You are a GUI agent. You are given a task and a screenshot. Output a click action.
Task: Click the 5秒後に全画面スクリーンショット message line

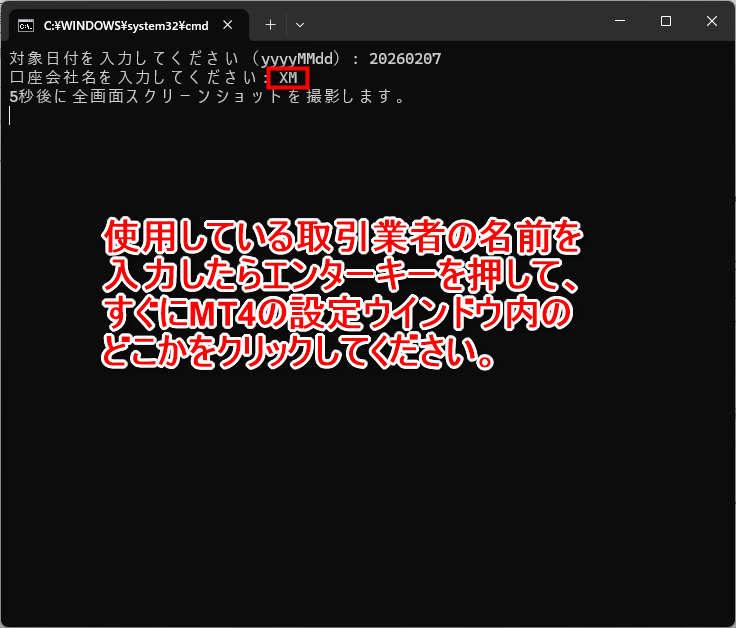[x=205, y=97]
